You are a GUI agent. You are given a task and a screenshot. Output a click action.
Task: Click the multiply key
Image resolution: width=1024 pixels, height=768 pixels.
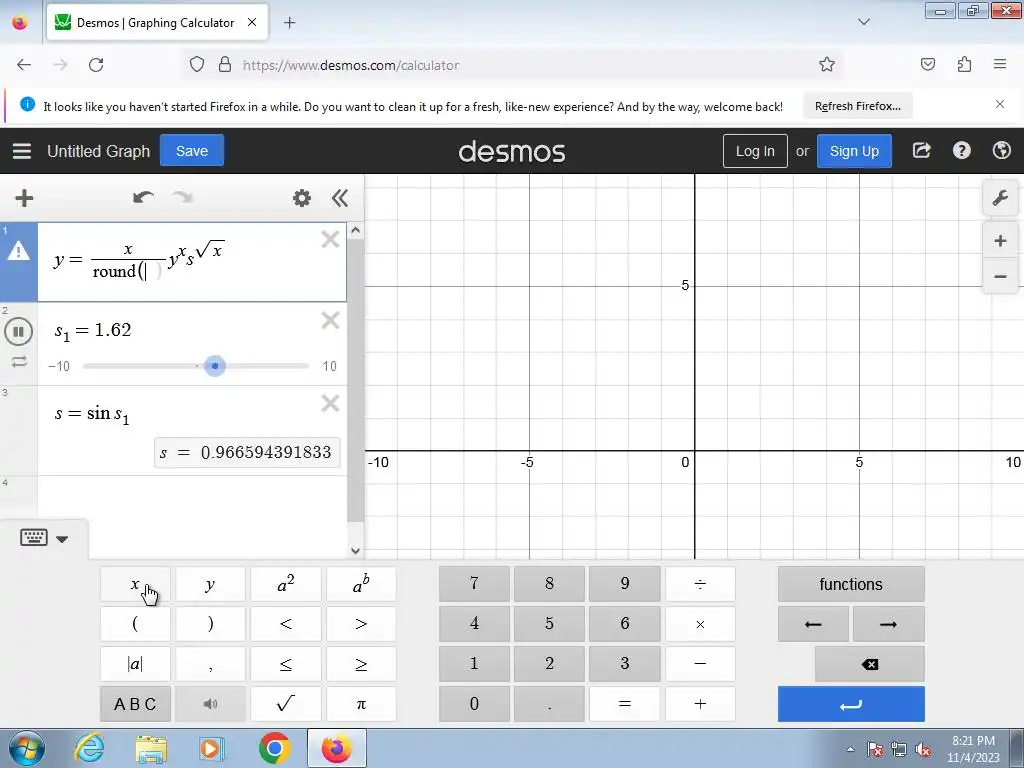click(700, 624)
